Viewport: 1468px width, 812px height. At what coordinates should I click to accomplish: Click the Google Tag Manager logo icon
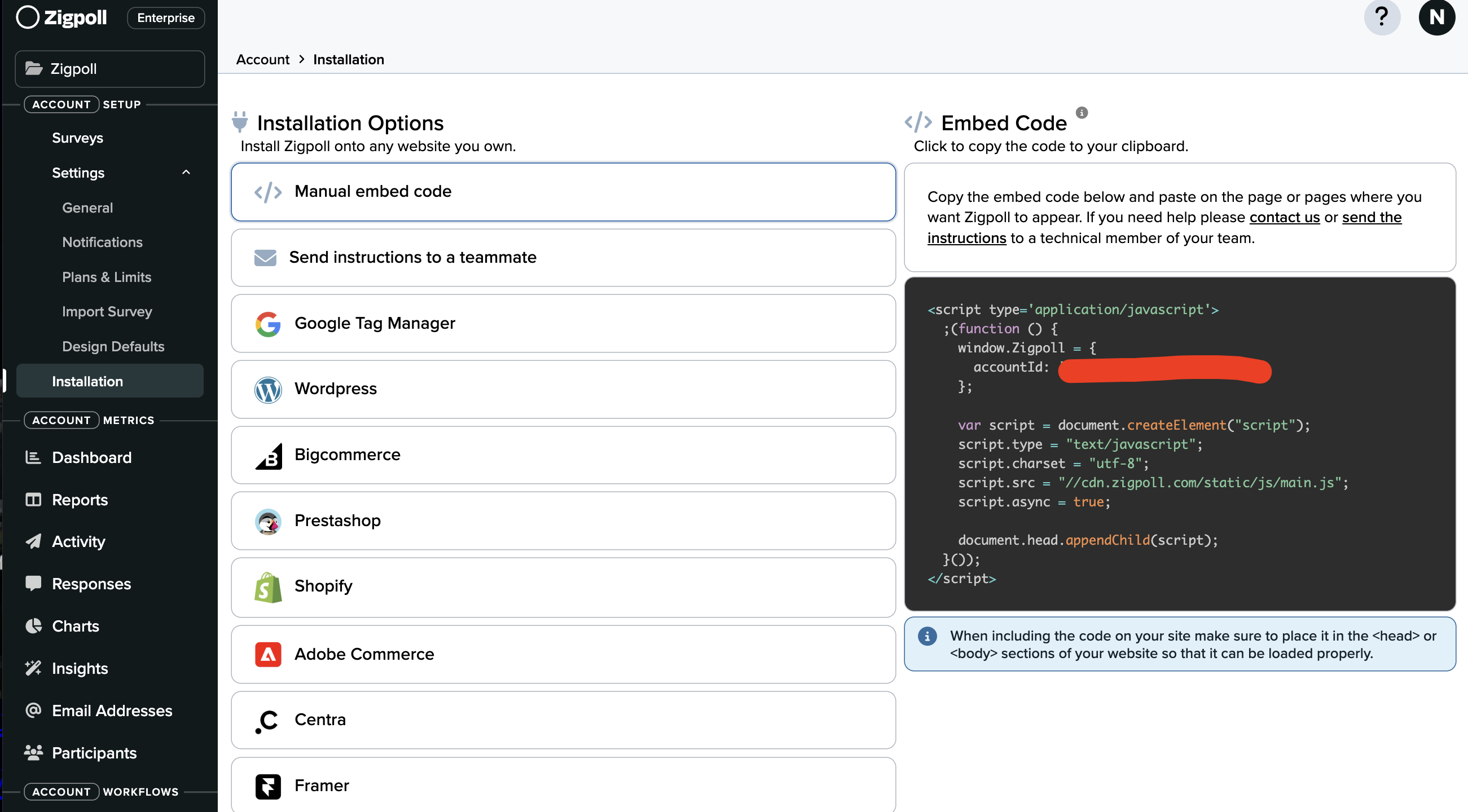(268, 324)
